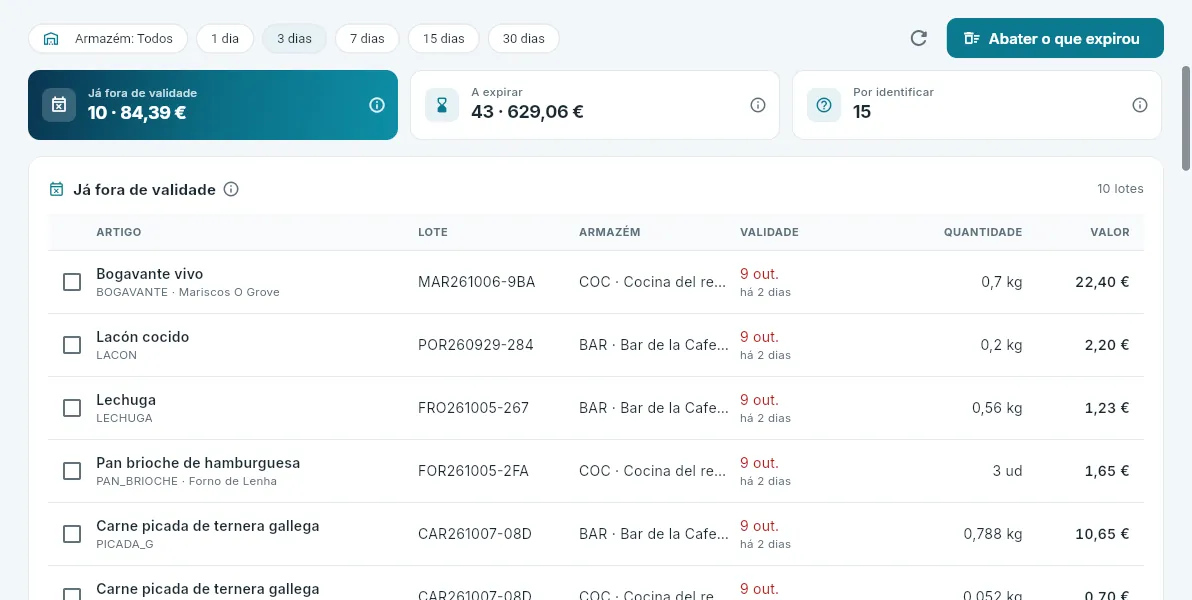Open the Armazém: Todos filter dropdown
Image resolution: width=1192 pixels, height=600 pixels.
tap(108, 38)
